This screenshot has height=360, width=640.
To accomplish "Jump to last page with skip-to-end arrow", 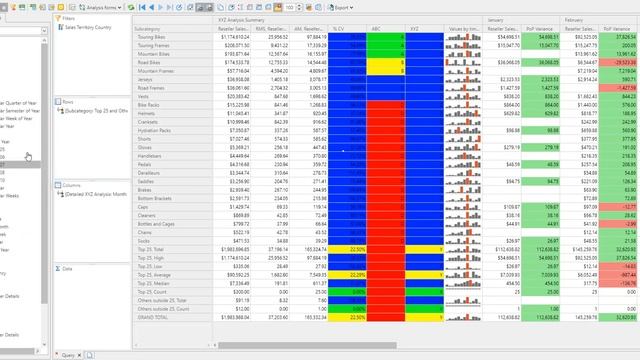I will point(169,7).
